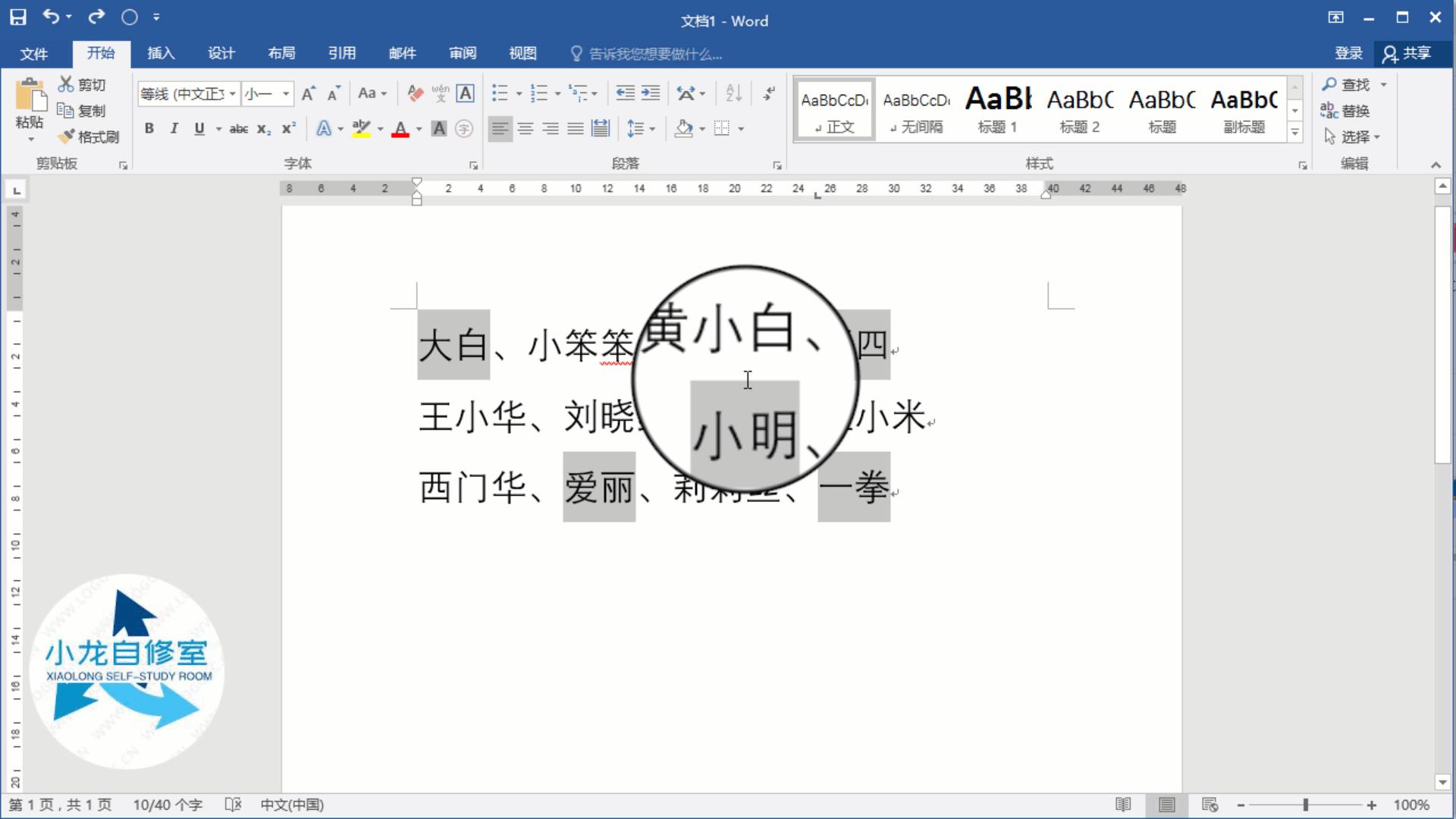
Task: Open the 替换 replace dialog
Action: click(1354, 111)
